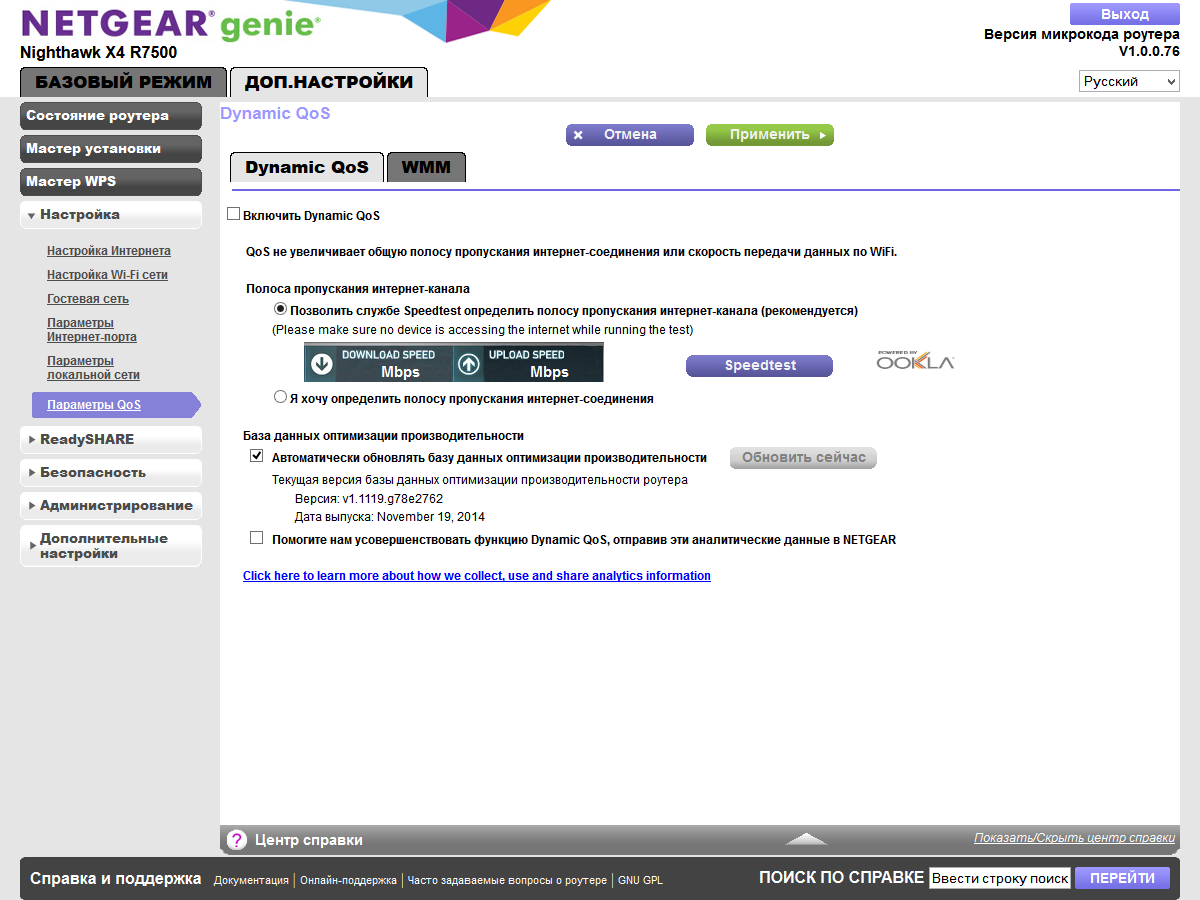Select the WMM tab
The height and width of the screenshot is (900, 1200).
(x=426, y=167)
